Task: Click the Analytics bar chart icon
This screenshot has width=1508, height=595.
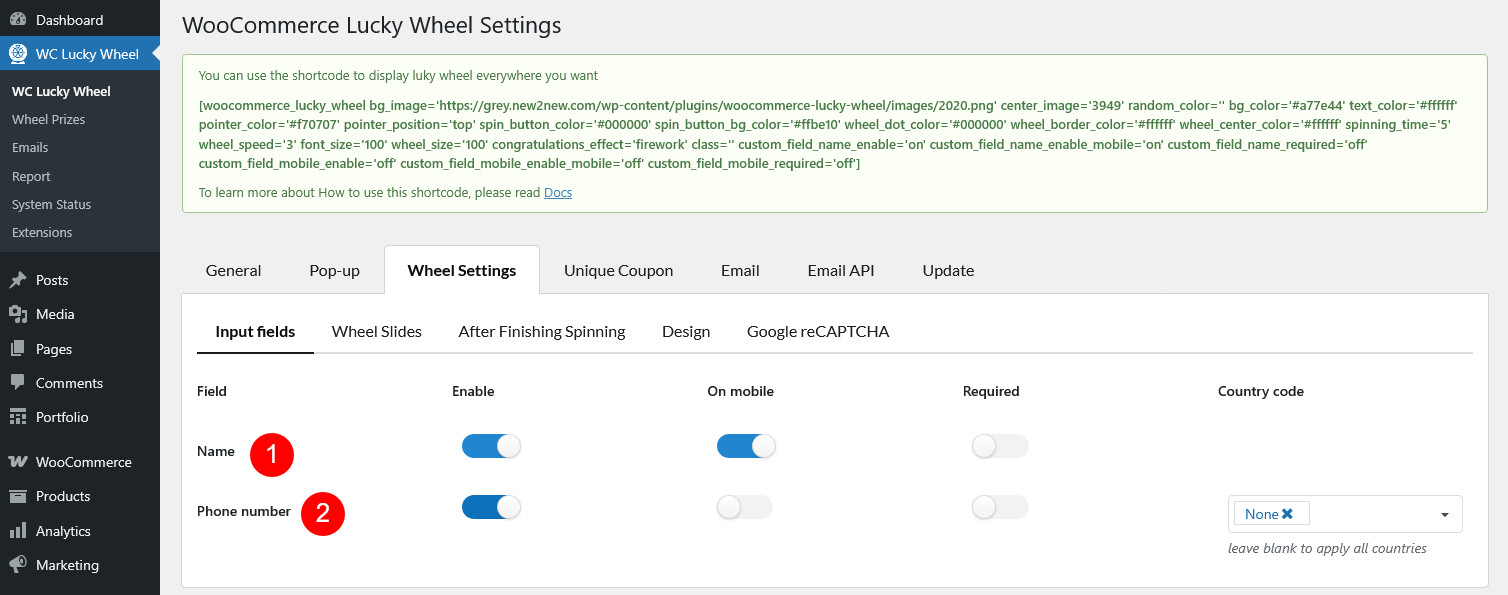Action: [18, 531]
